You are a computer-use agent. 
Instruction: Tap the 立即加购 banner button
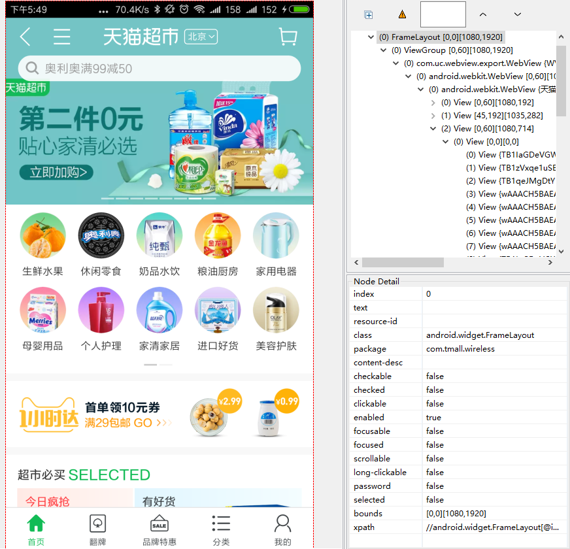[x=56, y=172]
